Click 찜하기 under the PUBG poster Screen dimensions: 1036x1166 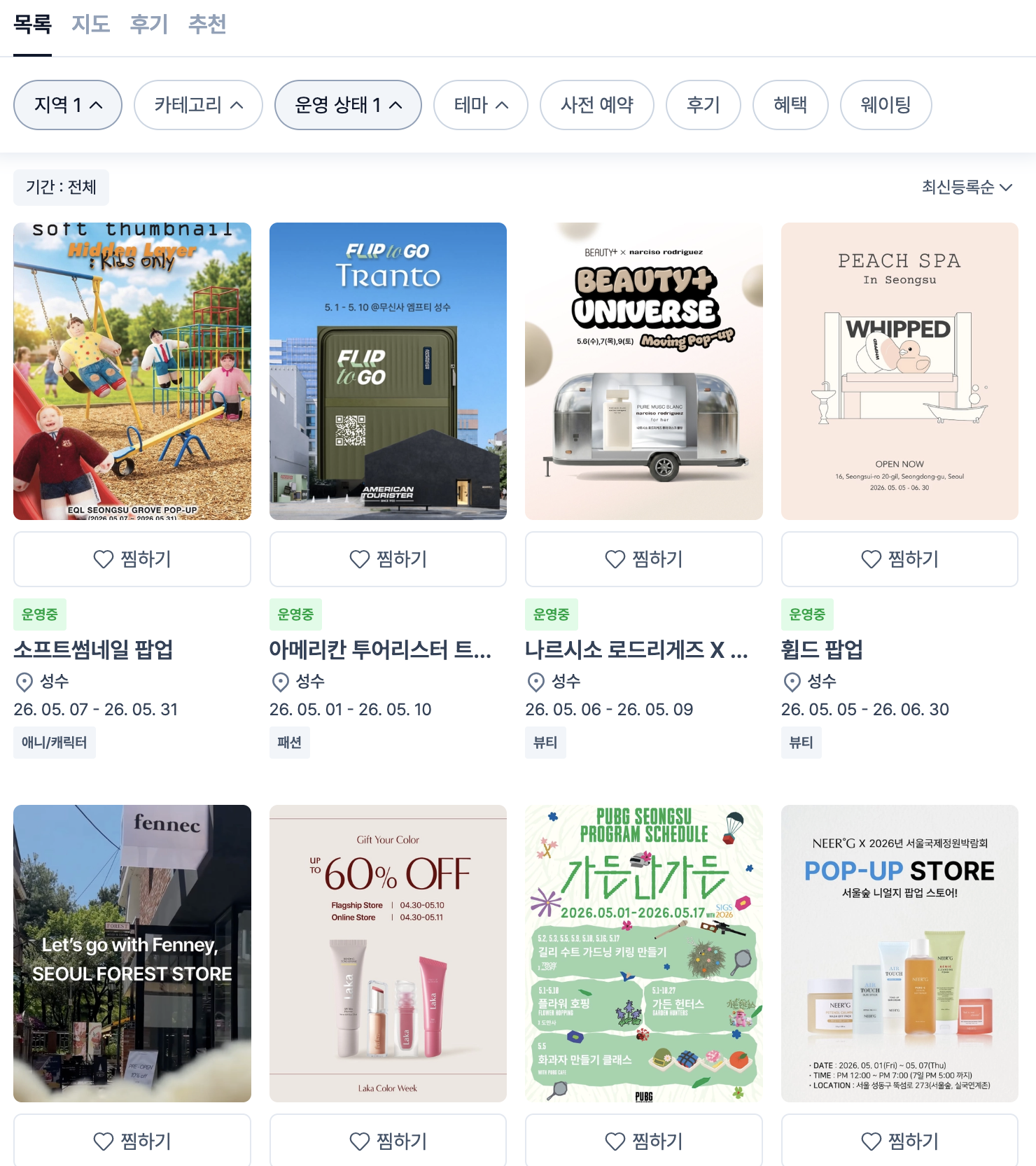click(644, 1141)
